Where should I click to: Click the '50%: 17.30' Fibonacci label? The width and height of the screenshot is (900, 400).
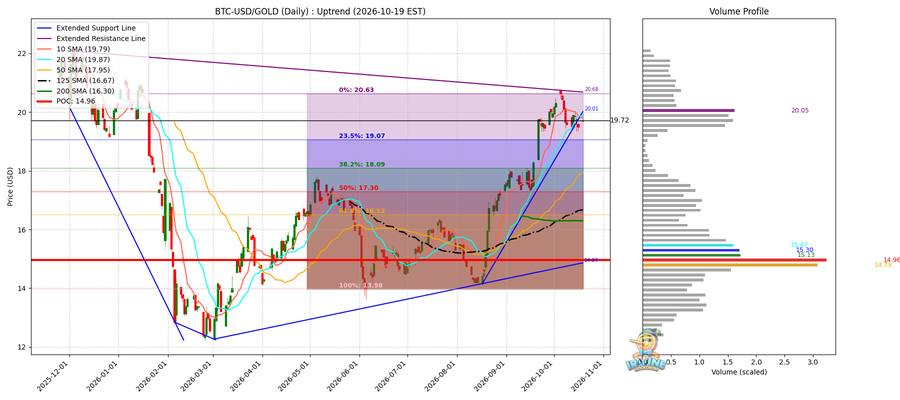click(x=358, y=188)
